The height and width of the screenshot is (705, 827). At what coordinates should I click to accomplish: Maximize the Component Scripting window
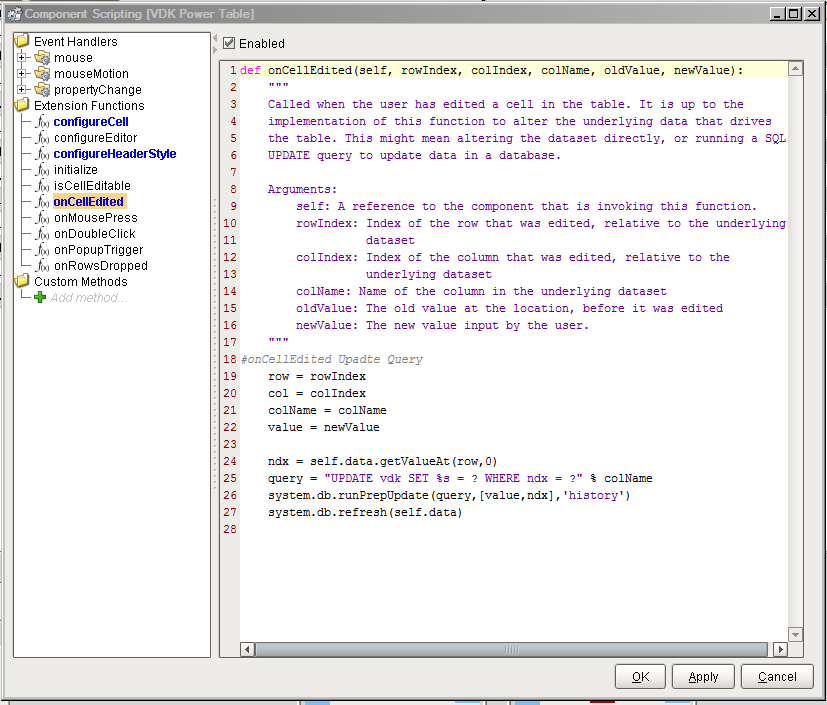click(x=794, y=14)
